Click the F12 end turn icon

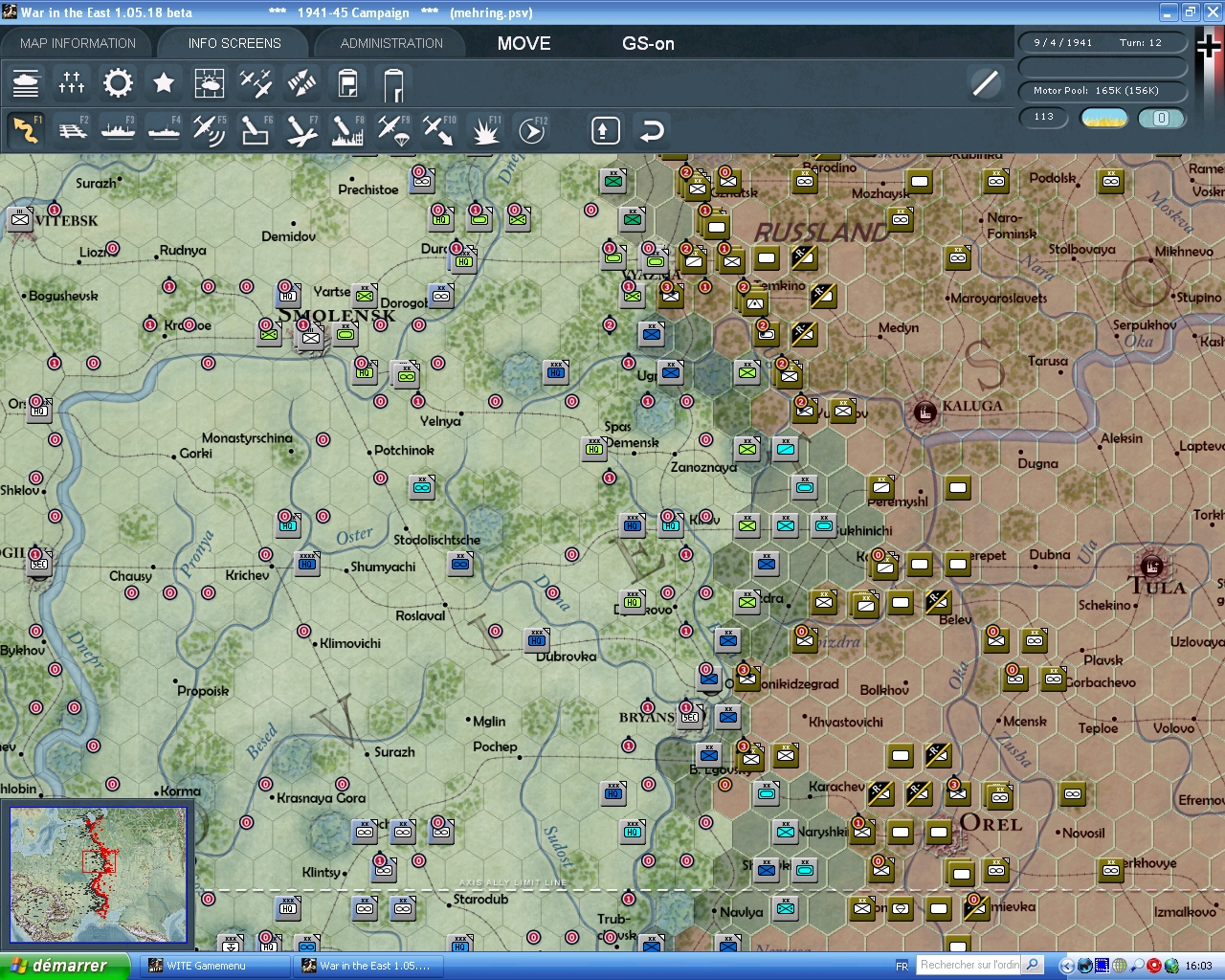(531, 130)
